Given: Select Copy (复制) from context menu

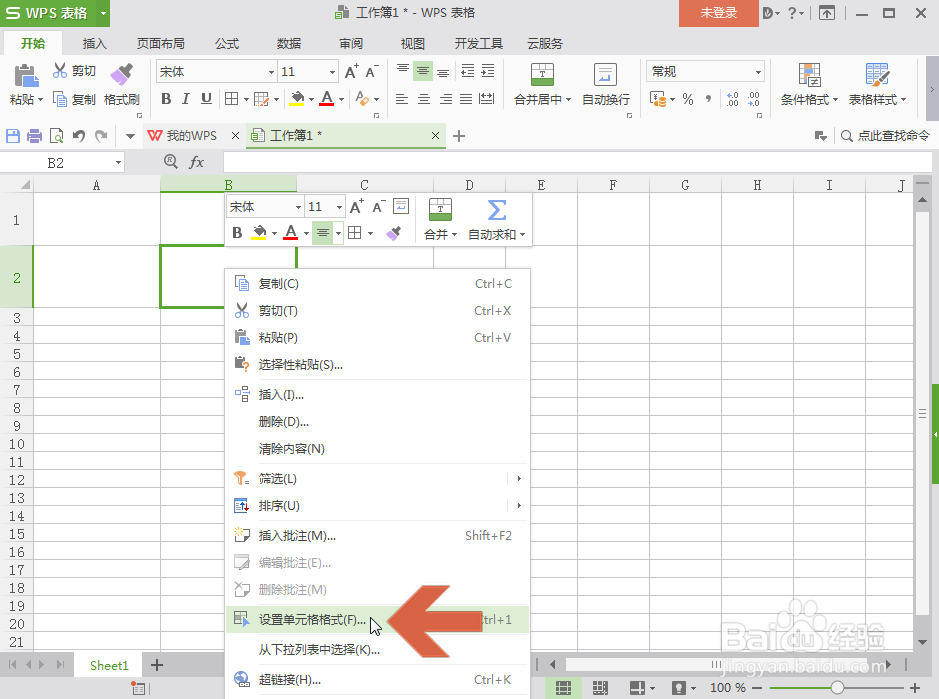Looking at the screenshot, I should coord(377,284).
